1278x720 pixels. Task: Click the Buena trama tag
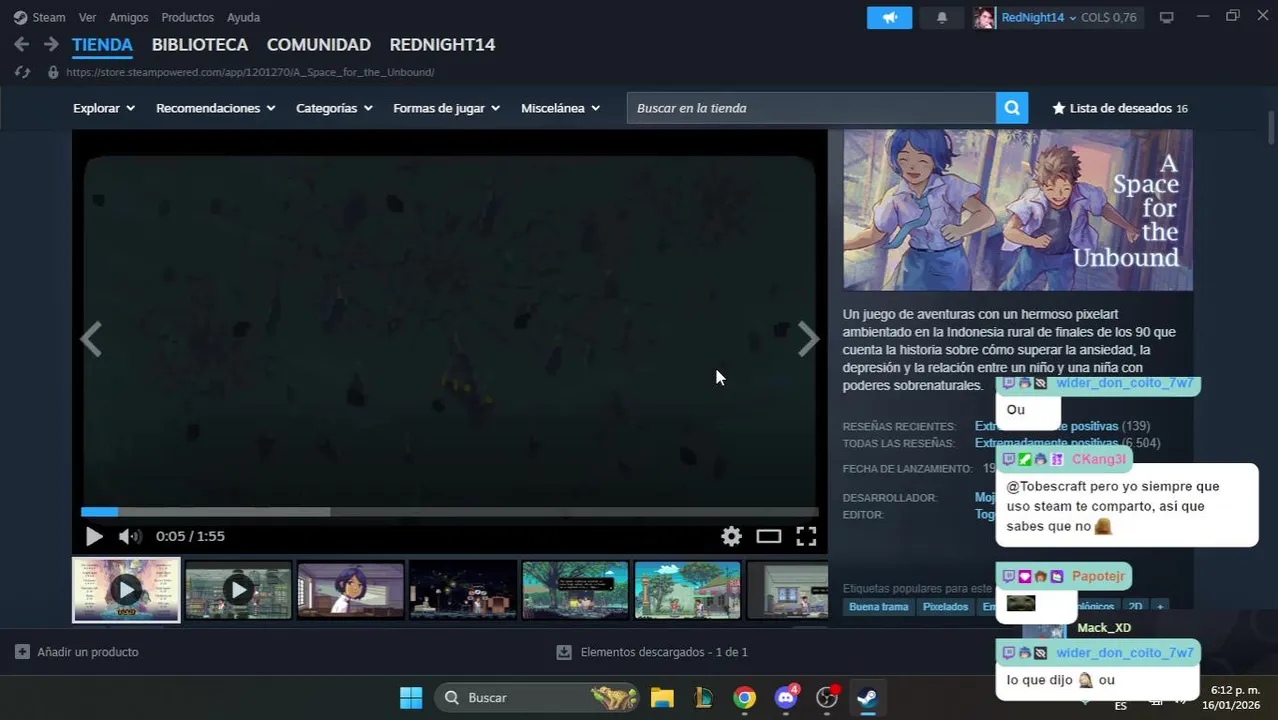point(879,607)
